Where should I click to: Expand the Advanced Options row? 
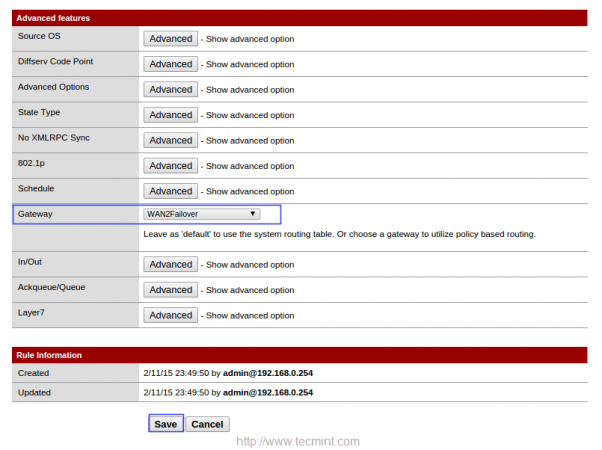(x=171, y=89)
